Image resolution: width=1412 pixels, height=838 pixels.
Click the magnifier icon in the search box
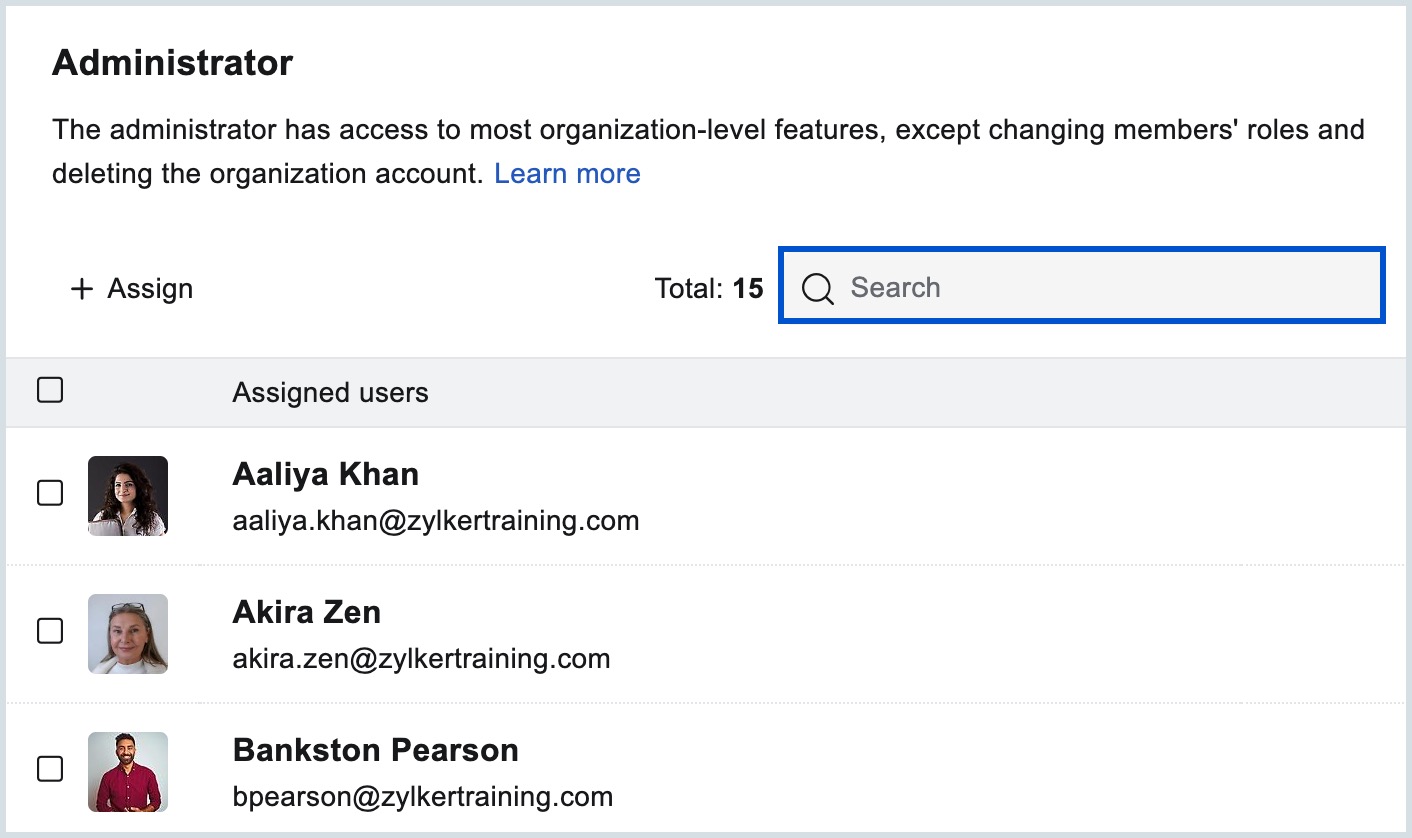[x=817, y=289]
